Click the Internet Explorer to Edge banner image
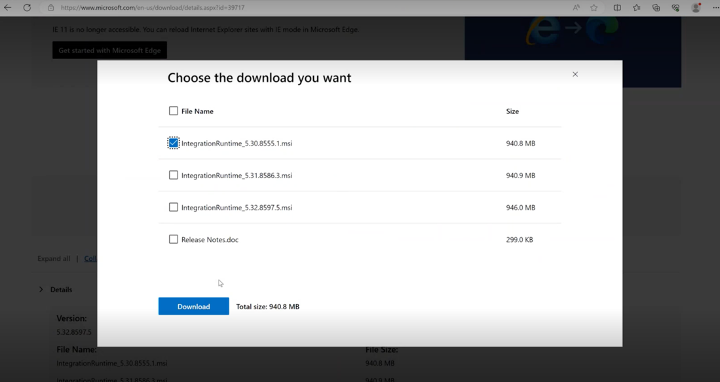Viewport: 720px width, 382px height. [x=573, y=38]
